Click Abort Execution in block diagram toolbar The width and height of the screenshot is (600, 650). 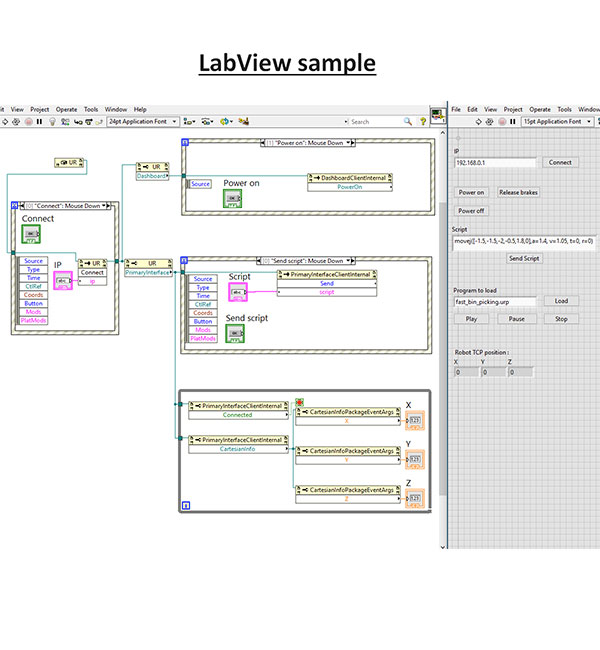[29, 121]
